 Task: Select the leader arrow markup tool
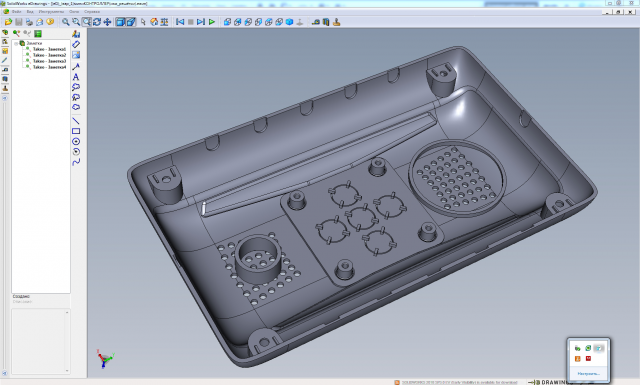76,66
